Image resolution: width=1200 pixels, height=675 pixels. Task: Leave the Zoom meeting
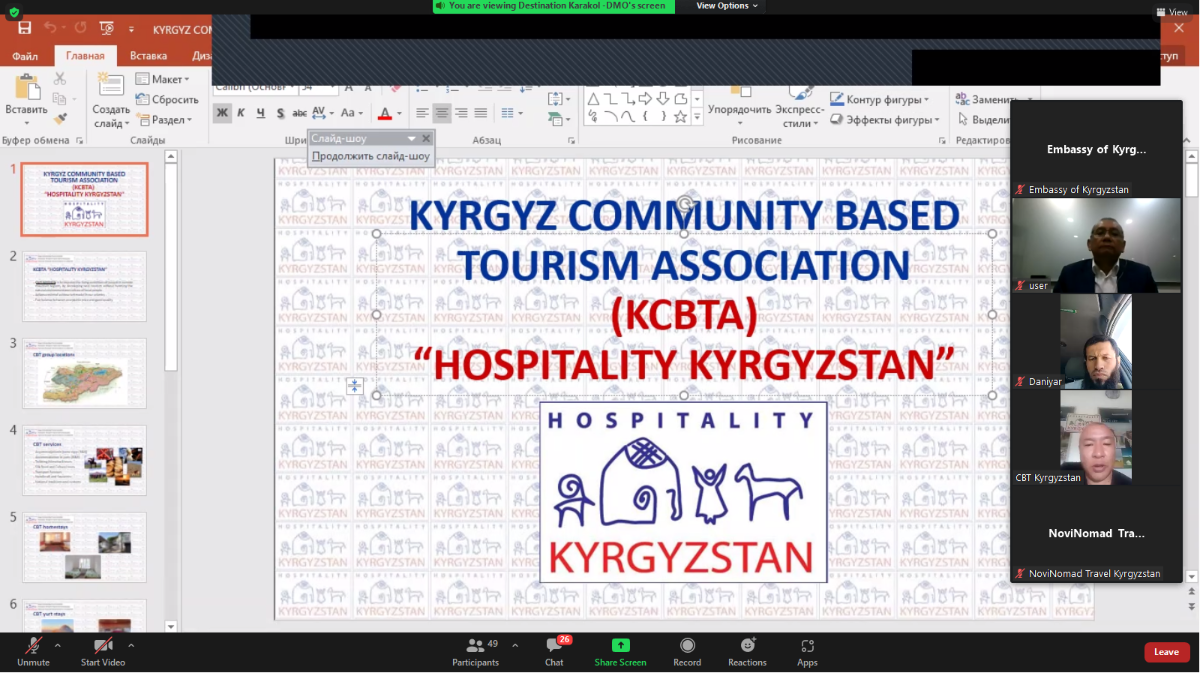(1166, 652)
